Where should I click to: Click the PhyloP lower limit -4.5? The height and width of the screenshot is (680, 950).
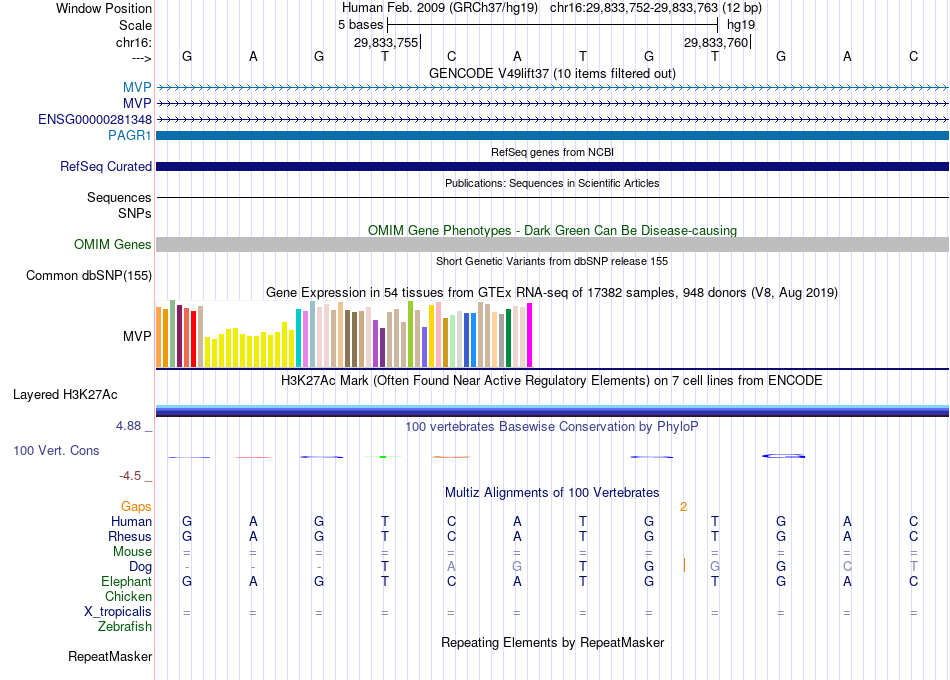pyautogui.click(x=130, y=476)
